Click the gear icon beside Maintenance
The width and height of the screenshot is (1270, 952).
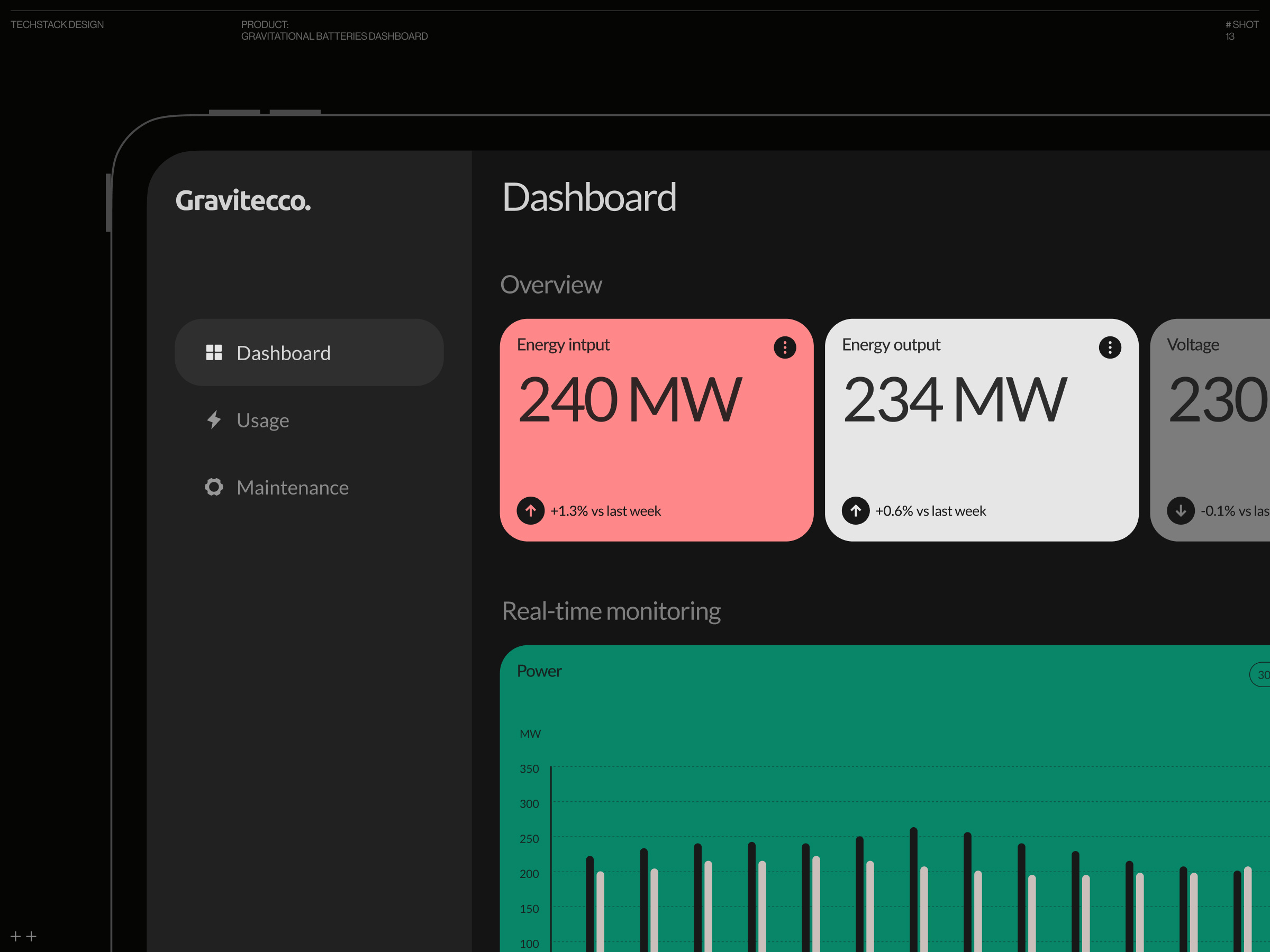[214, 487]
